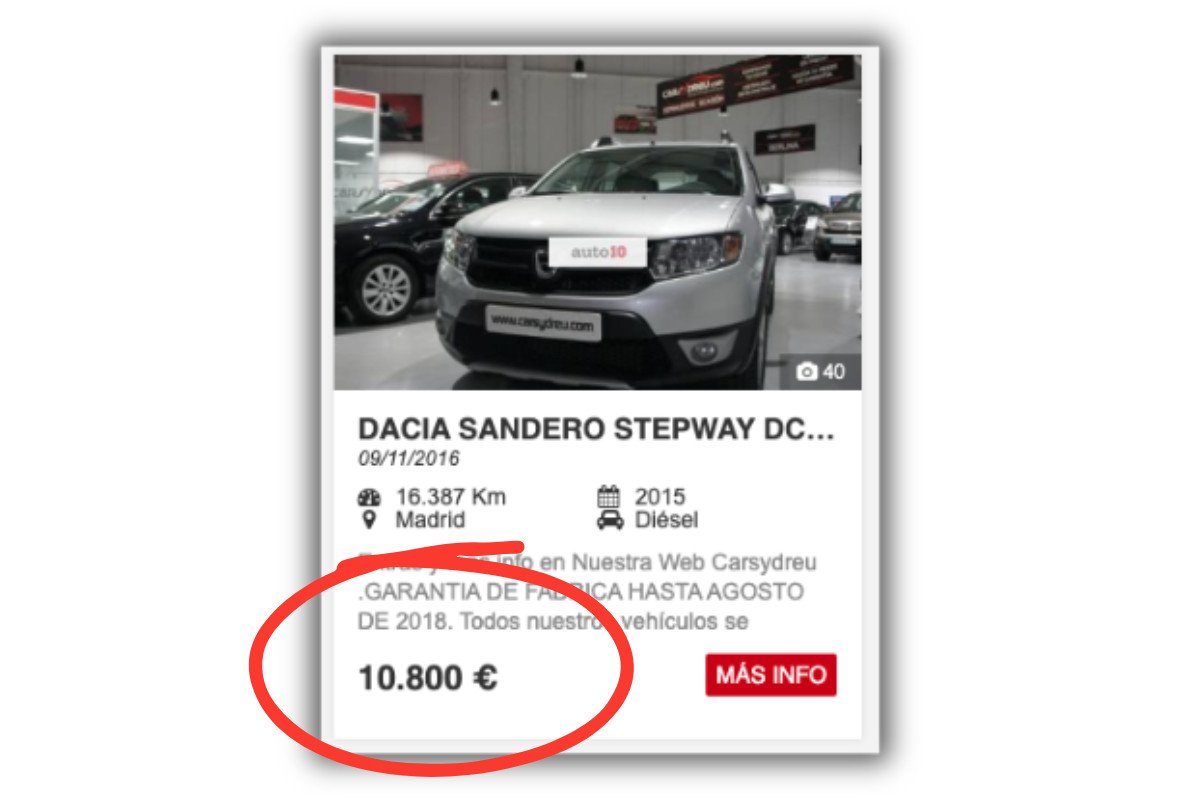Viewport: 1200px width, 800px height.
Task: Open the DACIA SANDERO STEPWAY title link
Action: point(596,429)
